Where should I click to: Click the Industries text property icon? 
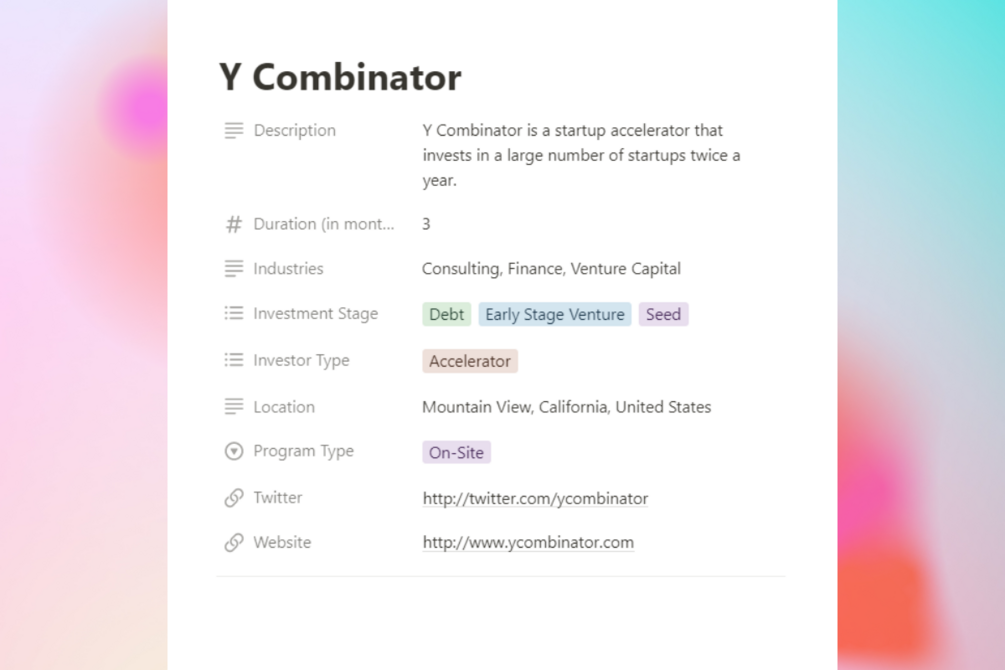point(234,269)
